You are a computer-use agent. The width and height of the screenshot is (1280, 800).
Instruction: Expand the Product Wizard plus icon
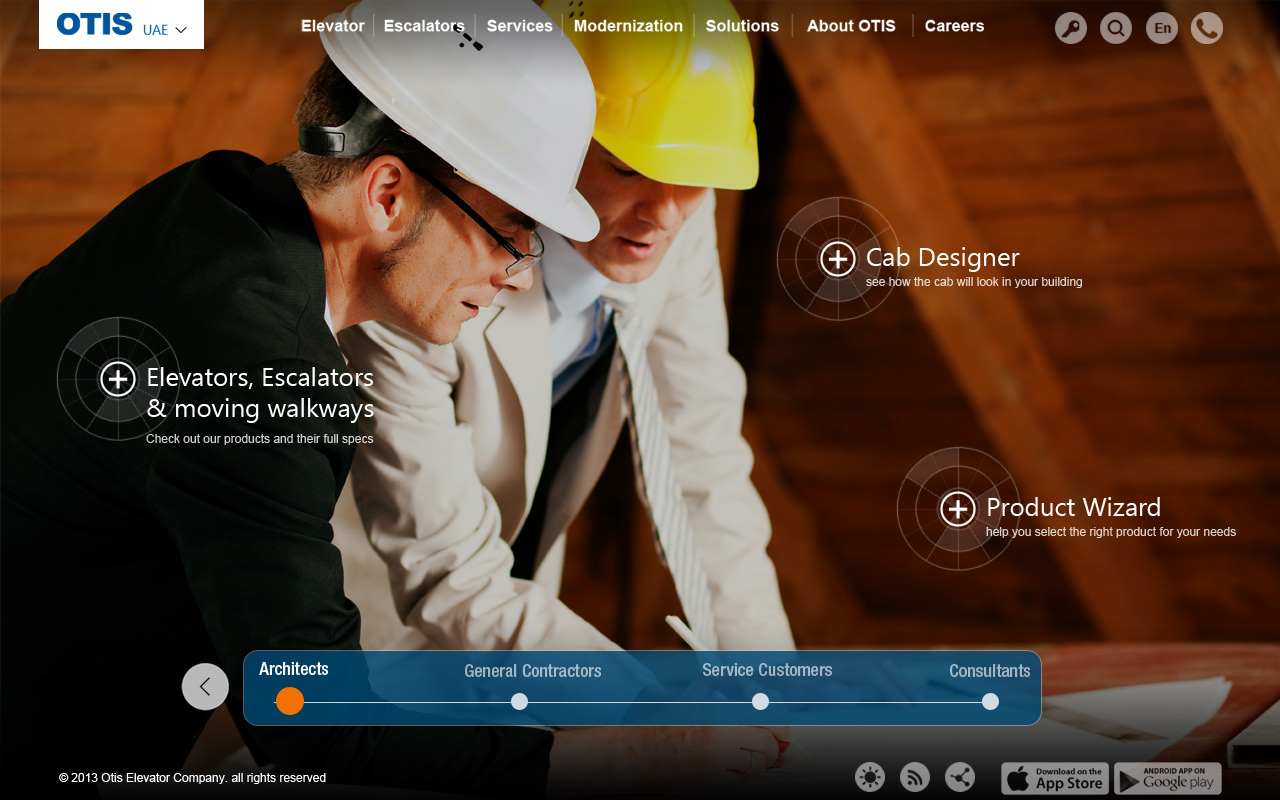coord(958,509)
